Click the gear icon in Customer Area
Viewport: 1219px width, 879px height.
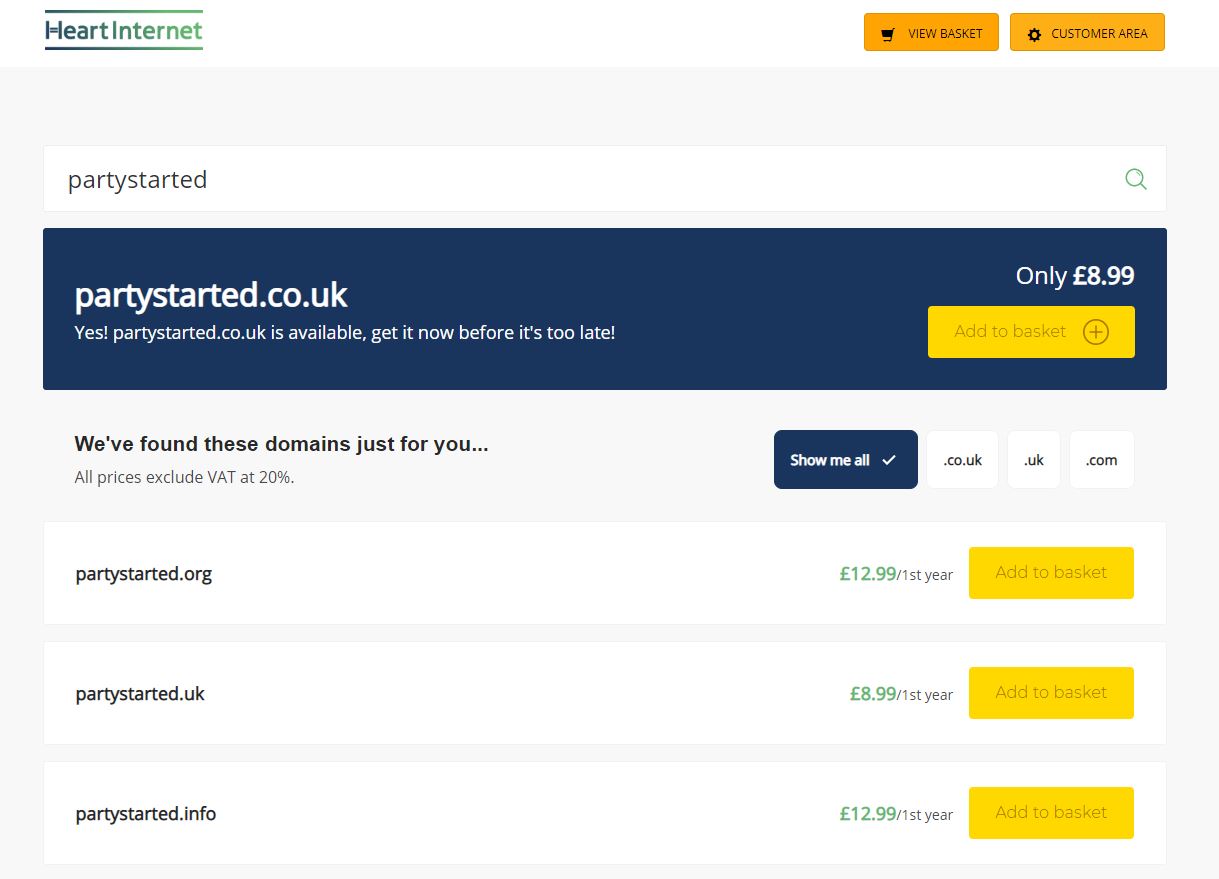[x=1034, y=34]
